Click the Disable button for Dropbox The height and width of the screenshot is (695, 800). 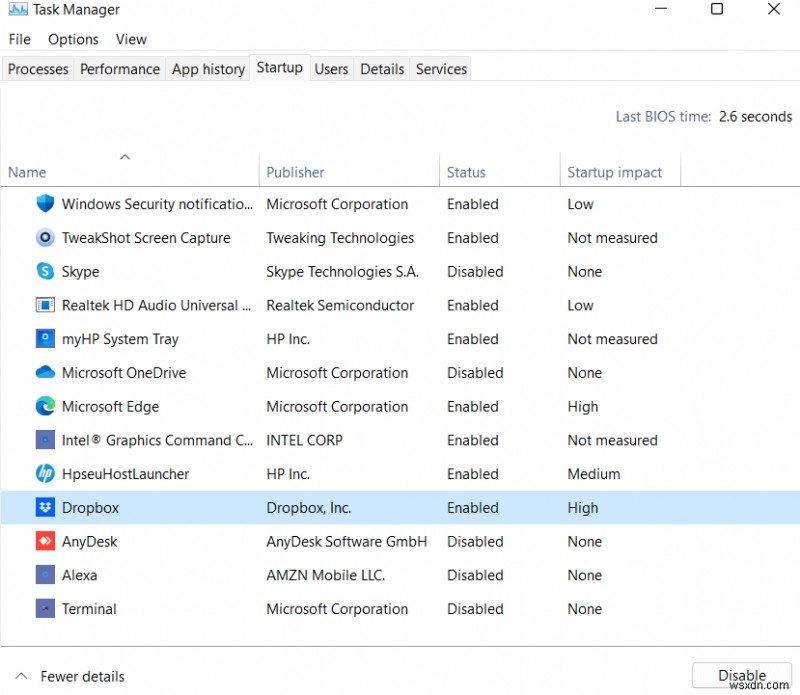741,676
